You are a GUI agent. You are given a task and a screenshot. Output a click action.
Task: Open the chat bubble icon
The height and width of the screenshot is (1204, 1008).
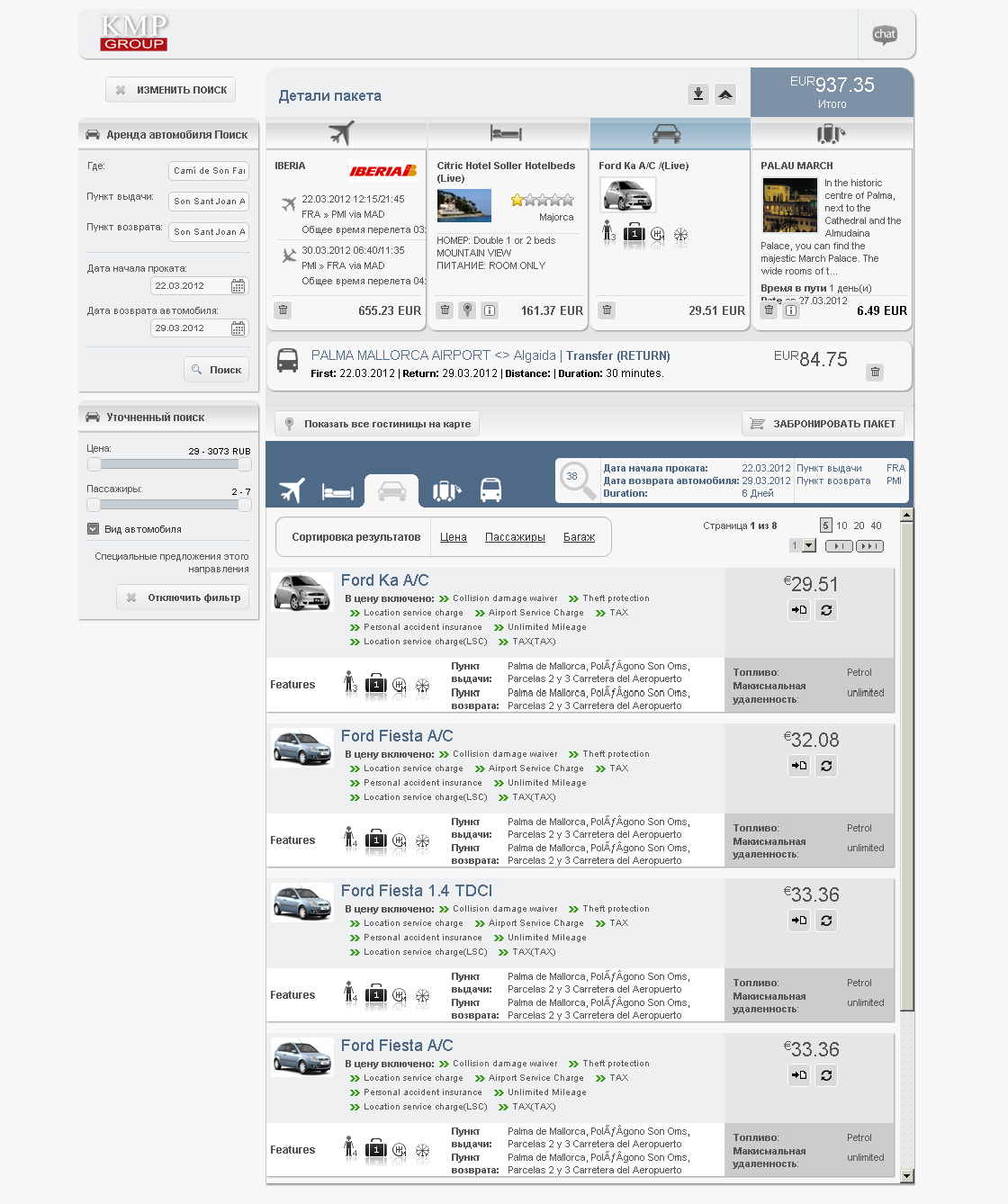point(885,35)
